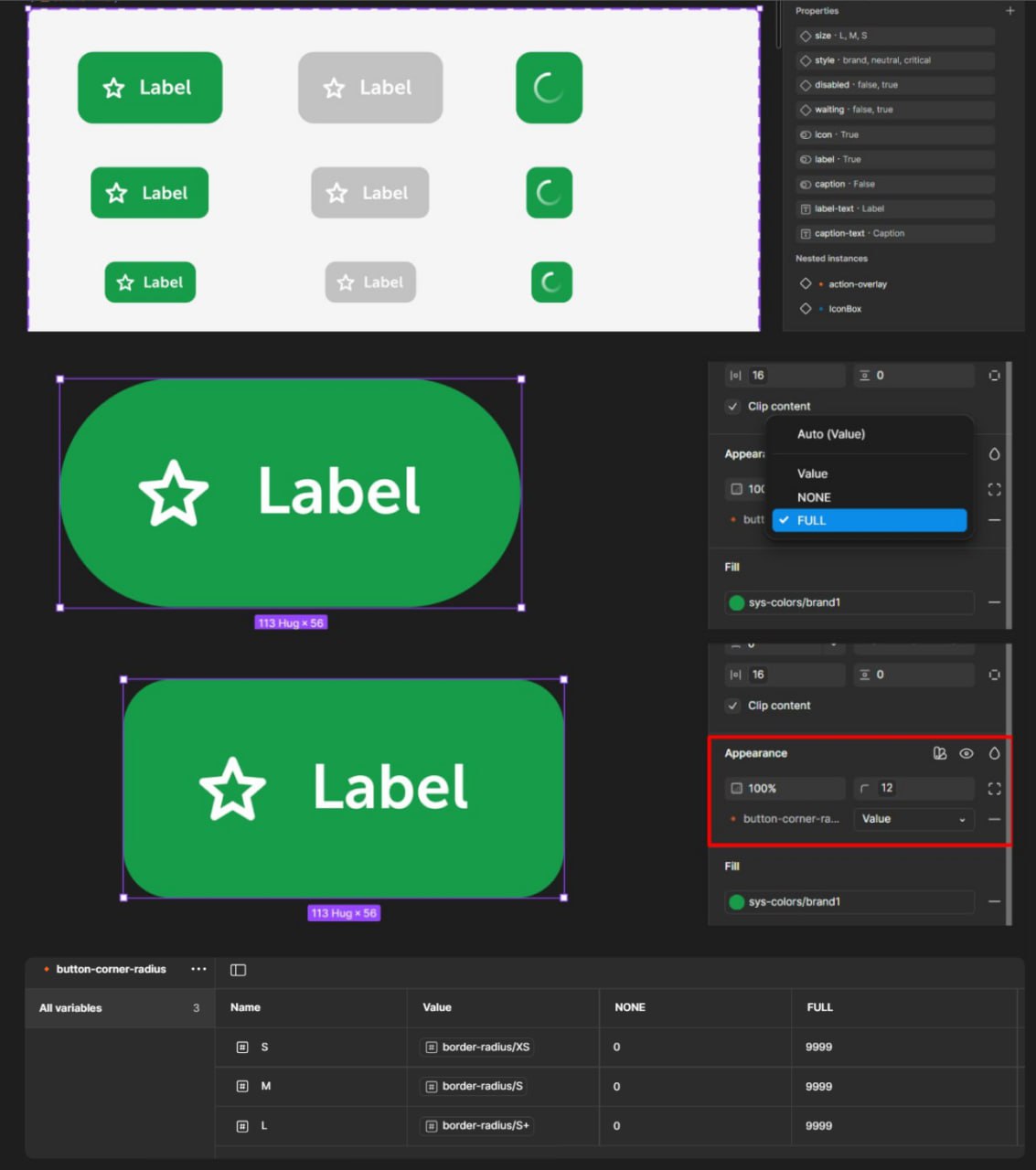This screenshot has width=1036, height=1170.
Task: Click the corner radius field showing 12
Action: (x=911, y=788)
